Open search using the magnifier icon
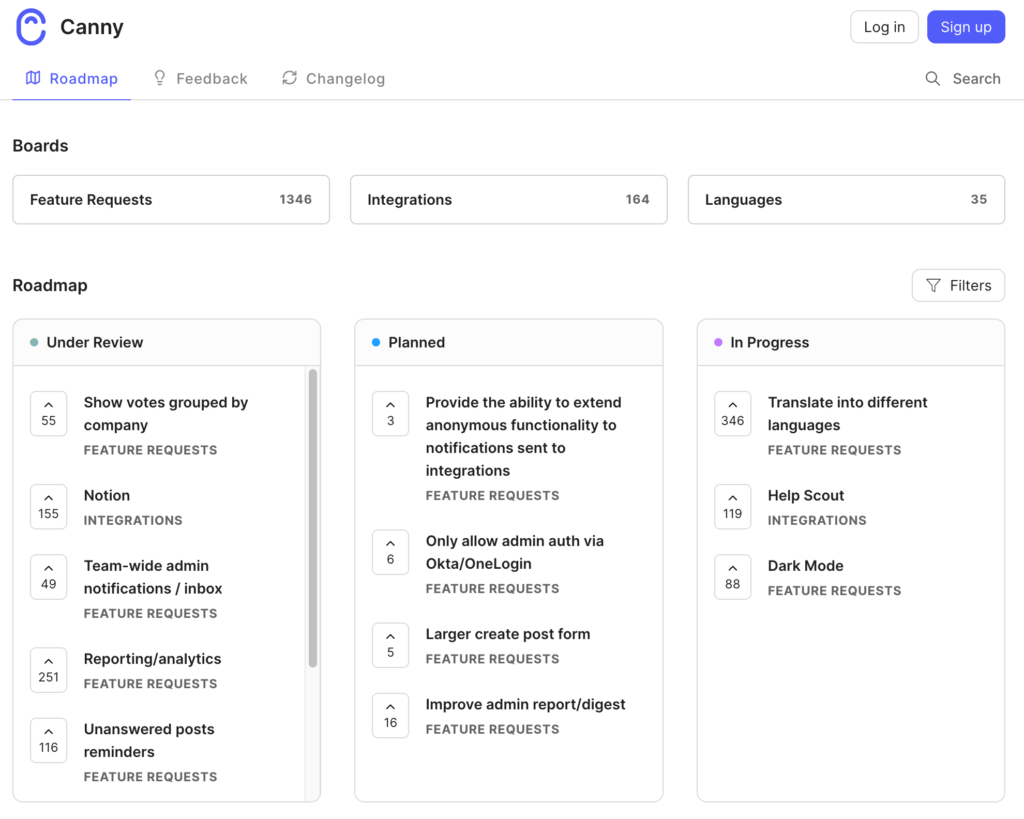1024x819 pixels. [x=932, y=78]
